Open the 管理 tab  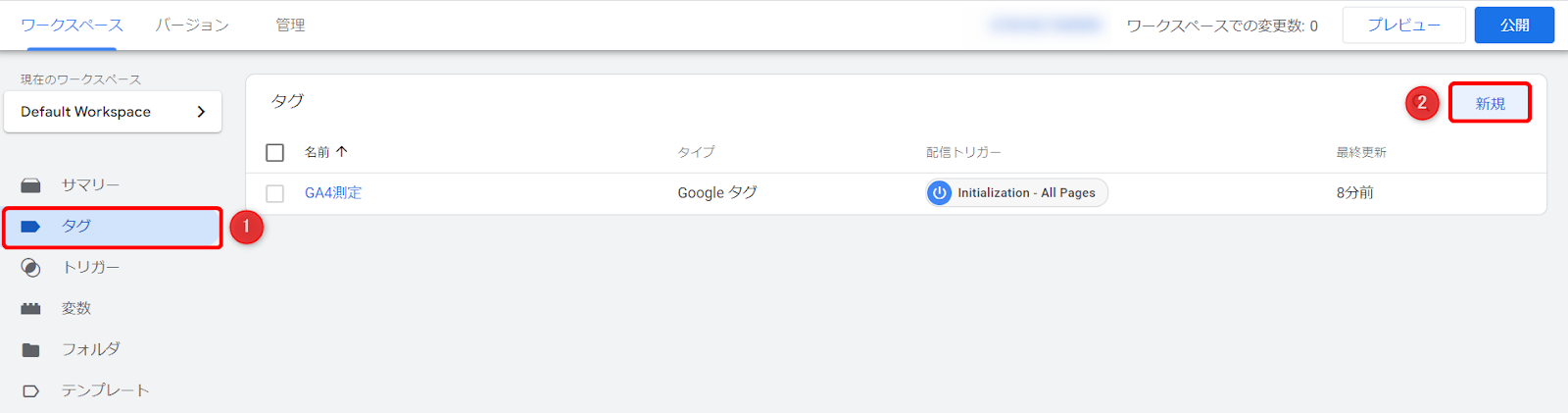(290, 26)
